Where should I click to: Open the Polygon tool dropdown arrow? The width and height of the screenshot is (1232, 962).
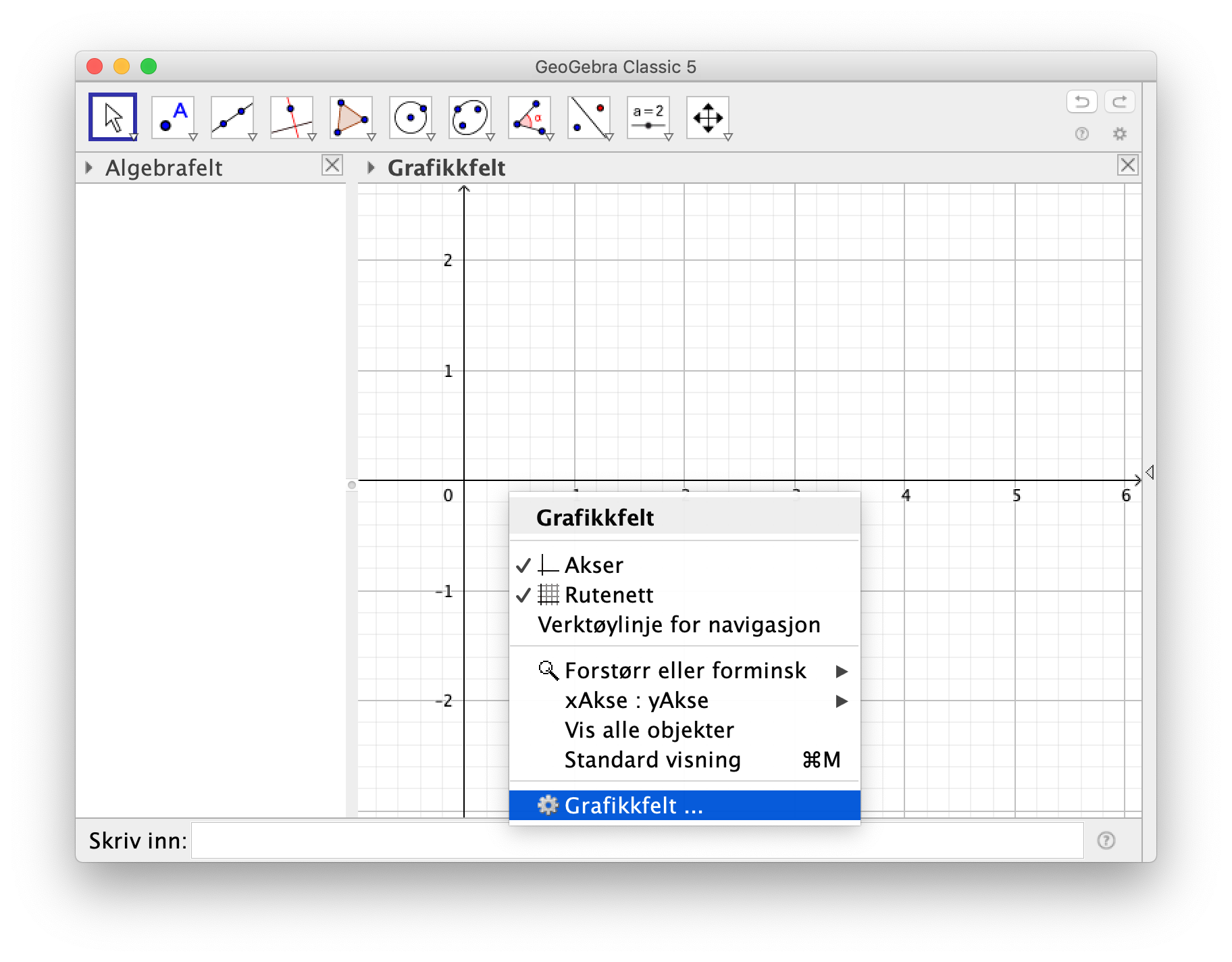(x=371, y=137)
